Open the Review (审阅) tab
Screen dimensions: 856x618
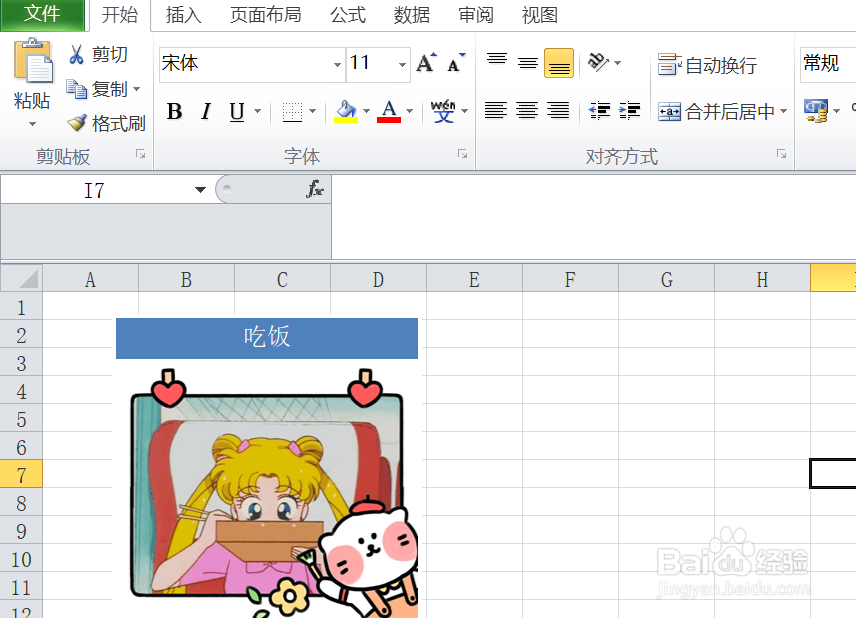(475, 15)
